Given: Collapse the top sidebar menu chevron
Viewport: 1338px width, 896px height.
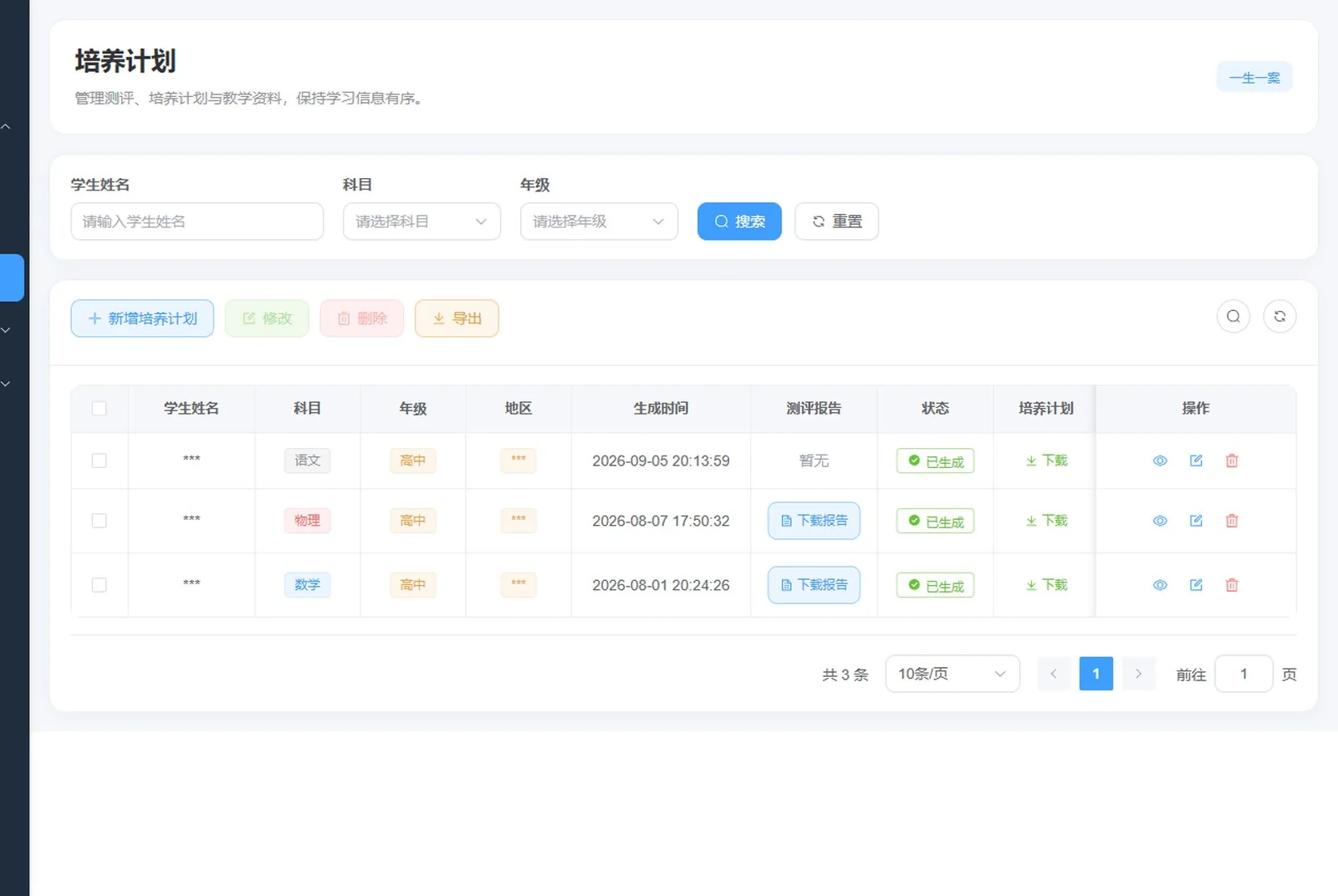Looking at the screenshot, I should tap(6, 127).
